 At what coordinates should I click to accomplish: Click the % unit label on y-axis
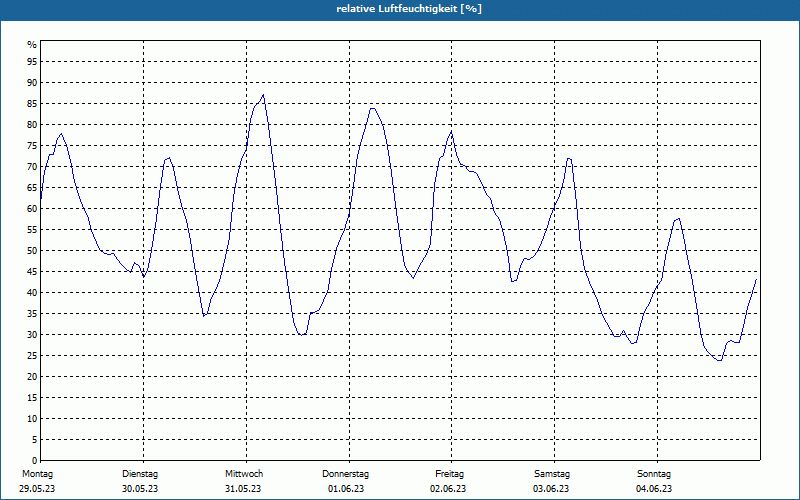click(32, 45)
